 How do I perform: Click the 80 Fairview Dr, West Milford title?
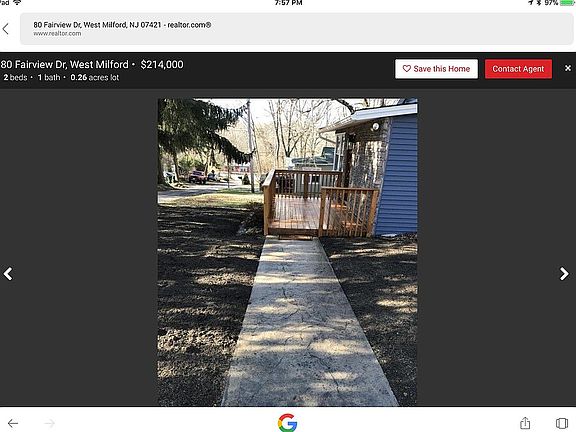click(65, 64)
